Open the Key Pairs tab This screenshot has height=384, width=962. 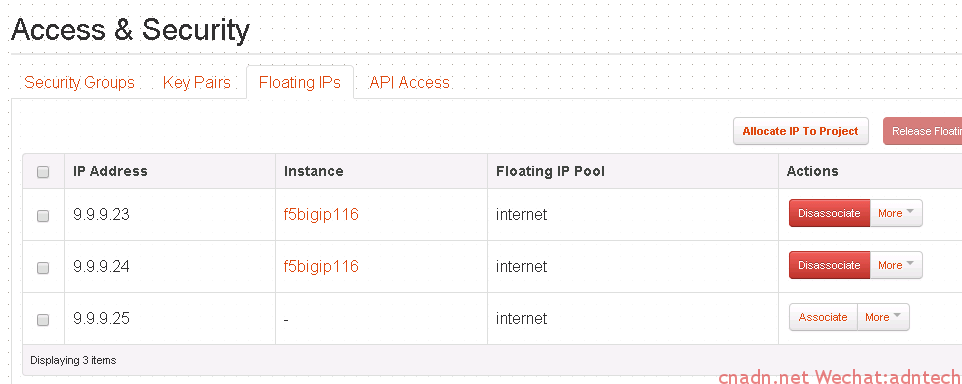coord(196,82)
